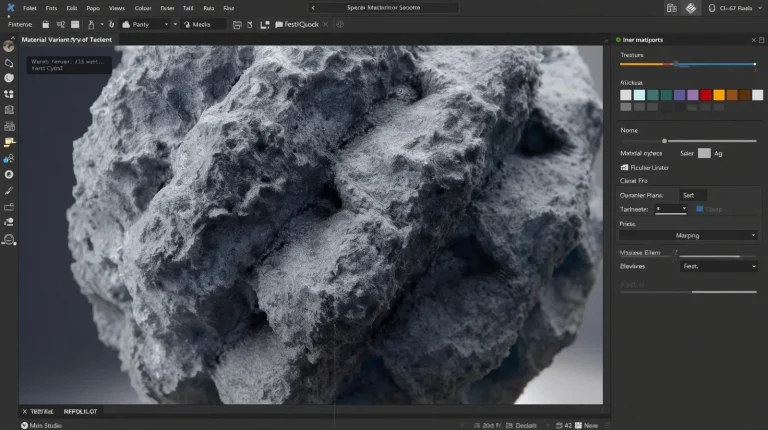Image resolution: width=768 pixels, height=430 pixels.
Task: Select the circular target tool in left sidebar
Action: (x=9, y=174)
